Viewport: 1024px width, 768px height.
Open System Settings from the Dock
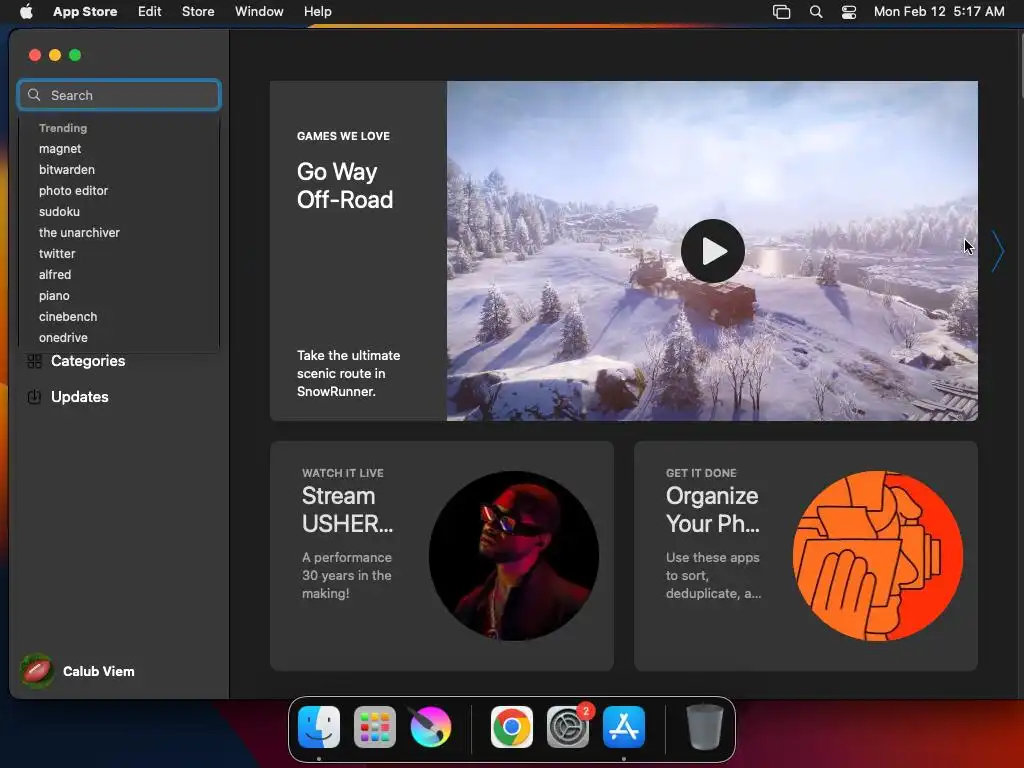pyautogui.click(x=568, y=727)
